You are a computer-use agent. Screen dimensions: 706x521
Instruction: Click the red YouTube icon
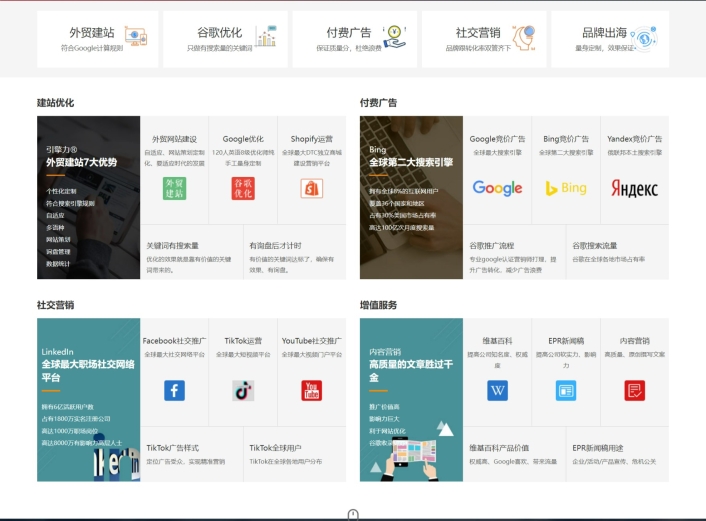point(312,390)
